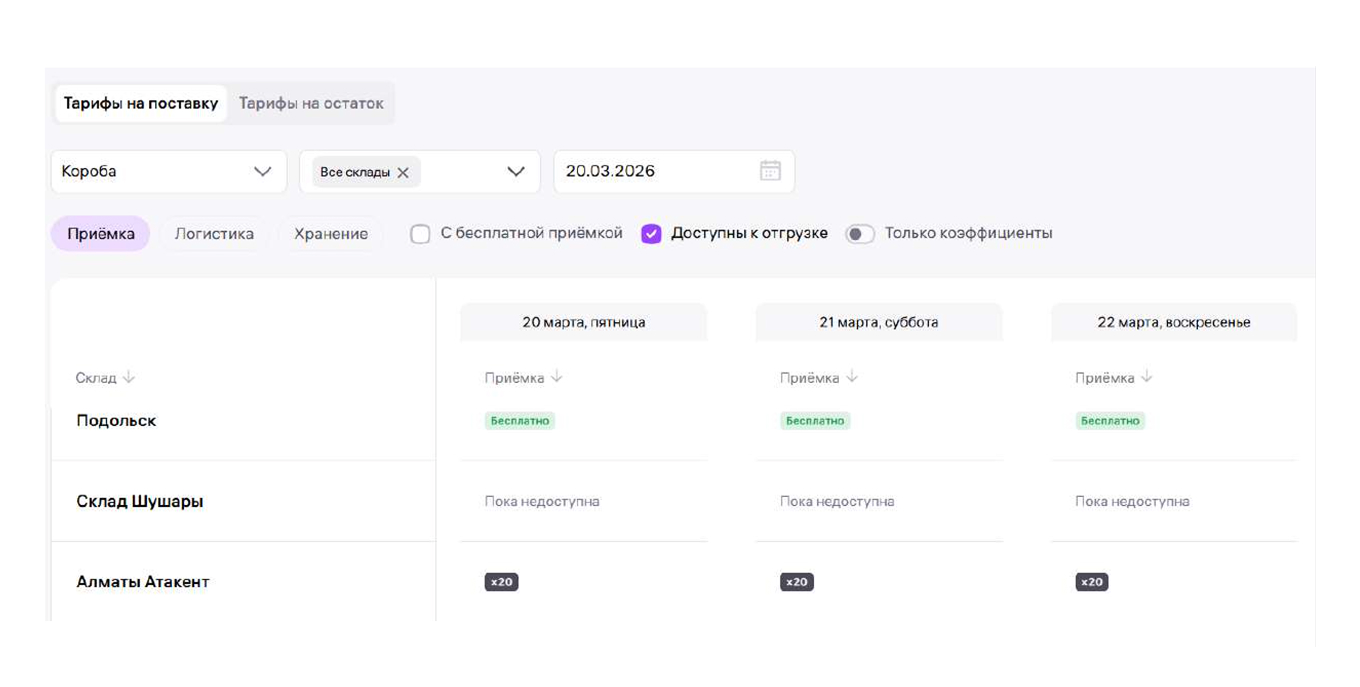The height and width of the screenshot is (687, 1360).
Task: Sort Приёмка arrow under 22 марта
Action: coord(1147,378)
